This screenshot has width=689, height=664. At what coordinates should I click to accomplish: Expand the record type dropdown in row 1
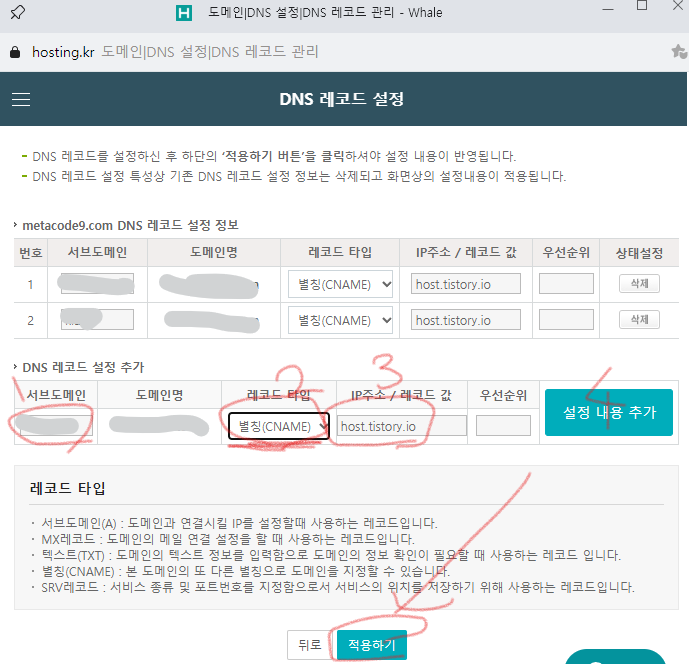(341, 284)
